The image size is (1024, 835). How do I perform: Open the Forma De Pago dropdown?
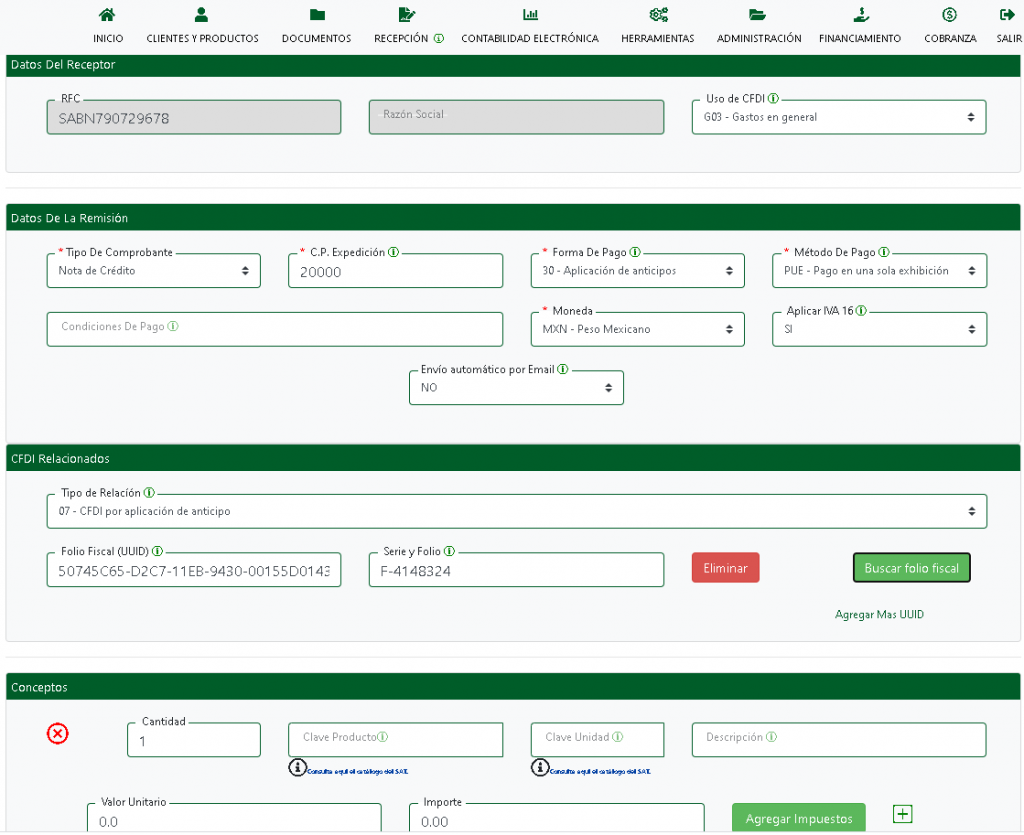coord(637,271)
